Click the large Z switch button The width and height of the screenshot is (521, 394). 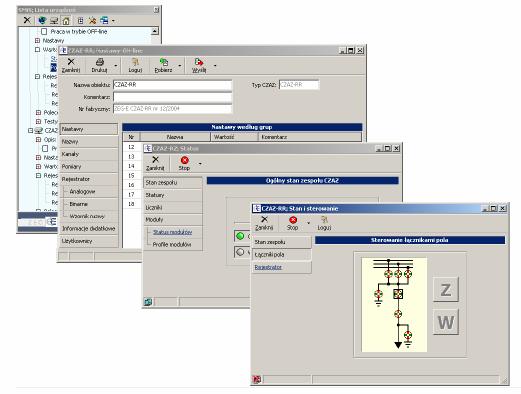446,290
